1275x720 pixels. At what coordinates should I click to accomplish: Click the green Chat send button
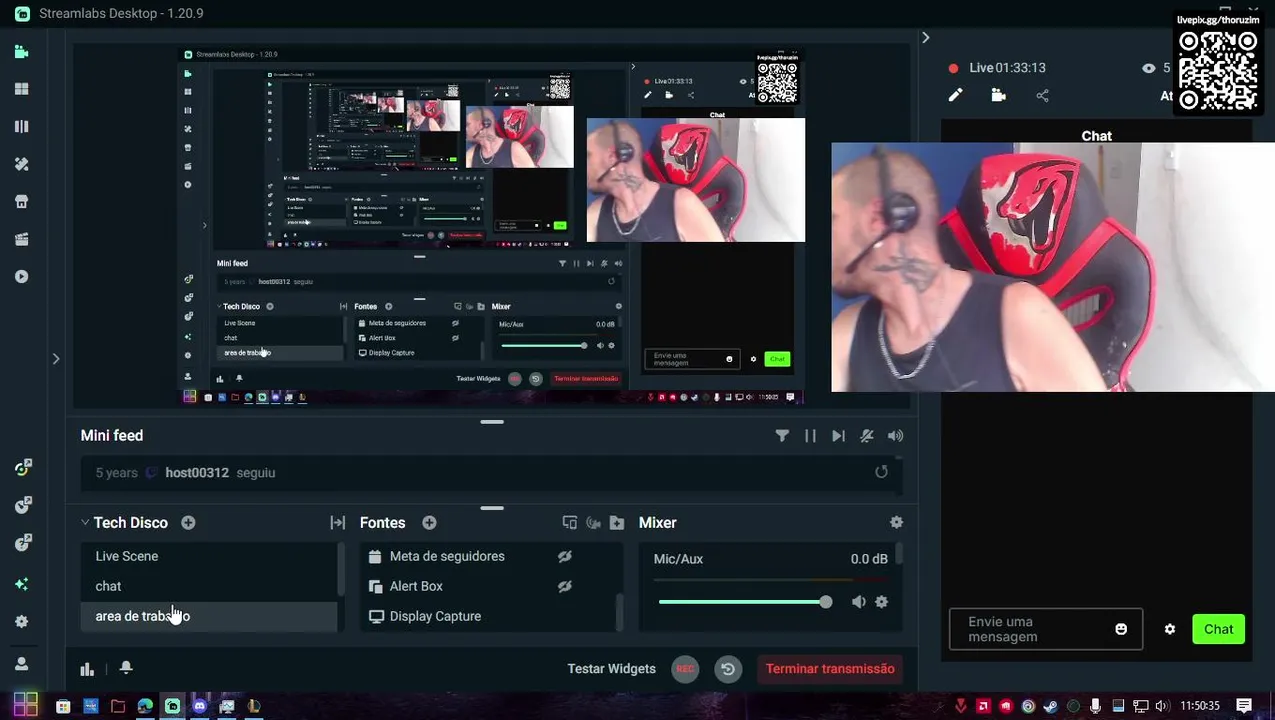point(1218,629)
